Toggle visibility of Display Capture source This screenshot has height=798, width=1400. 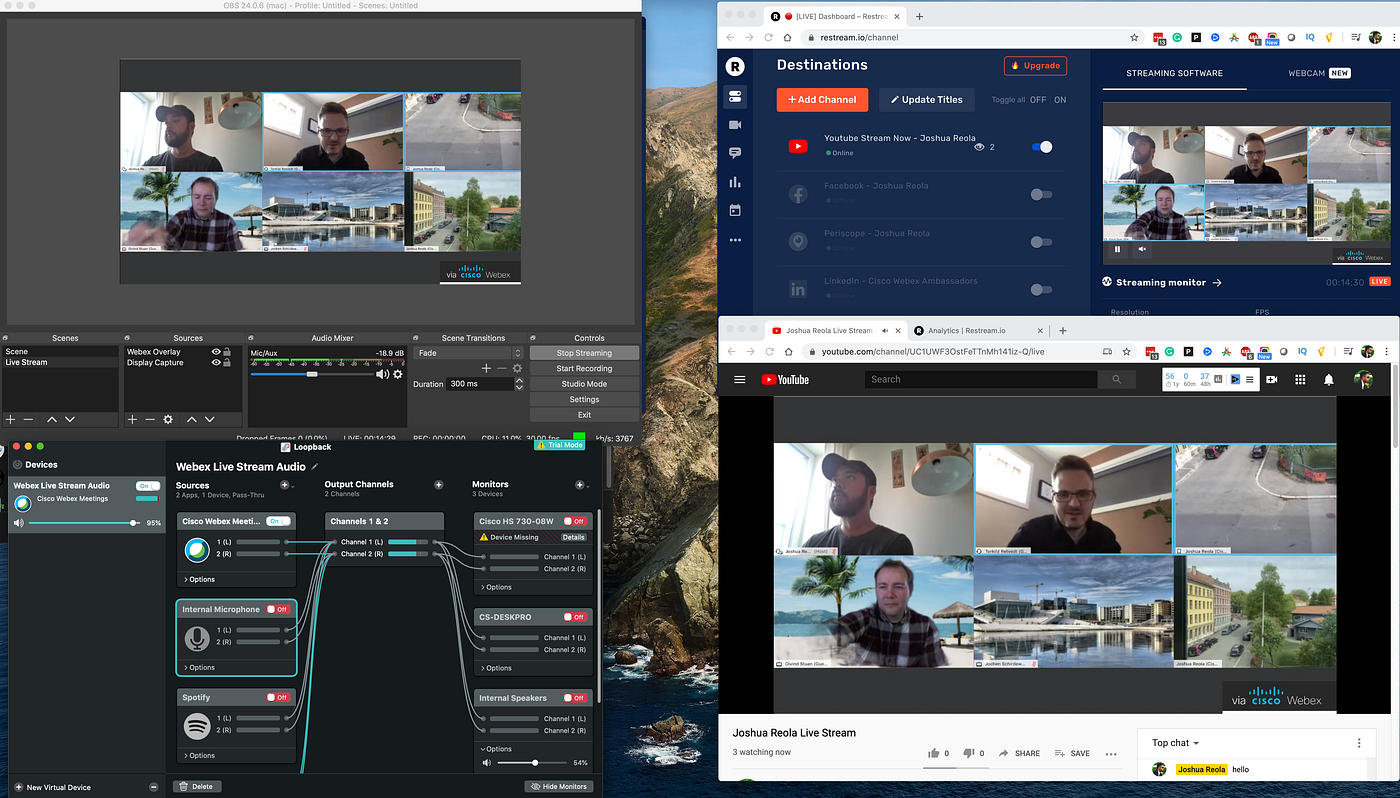(216, 363)
